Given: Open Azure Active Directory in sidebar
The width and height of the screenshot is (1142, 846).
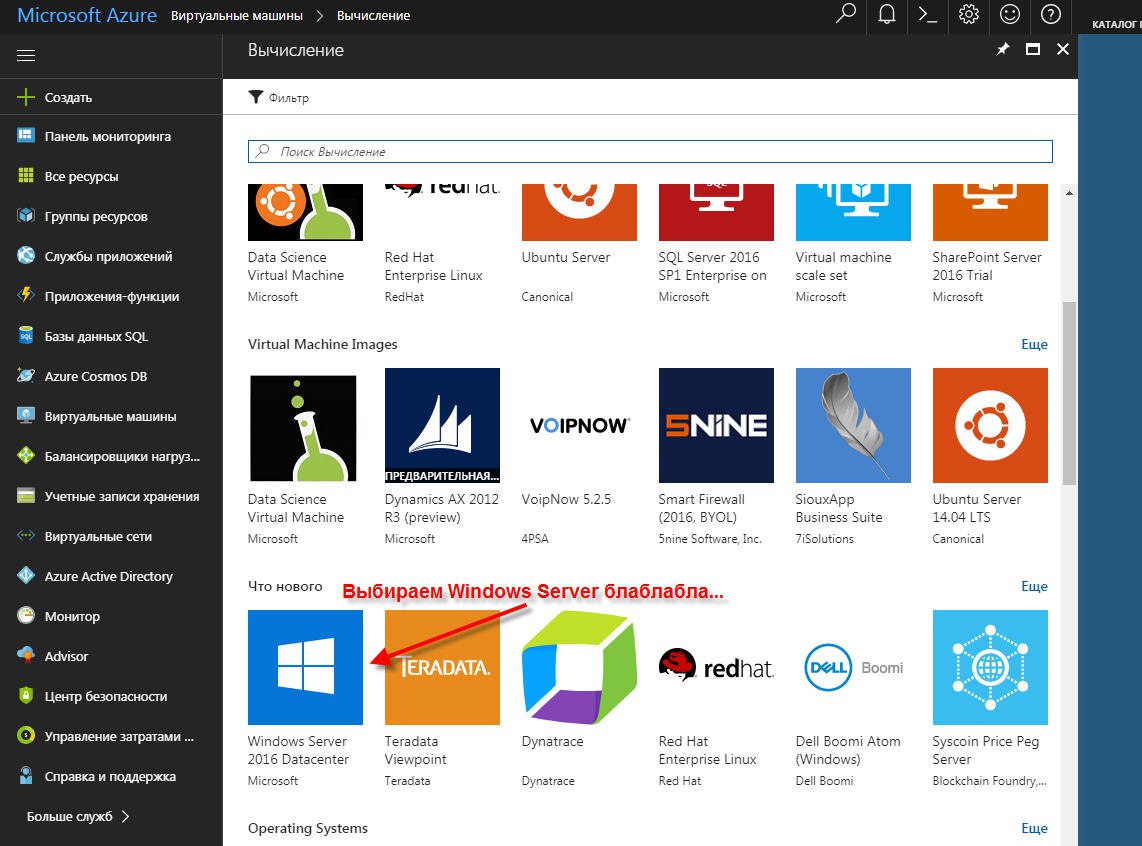Looking at the screenshot, I should pos(108,576).
